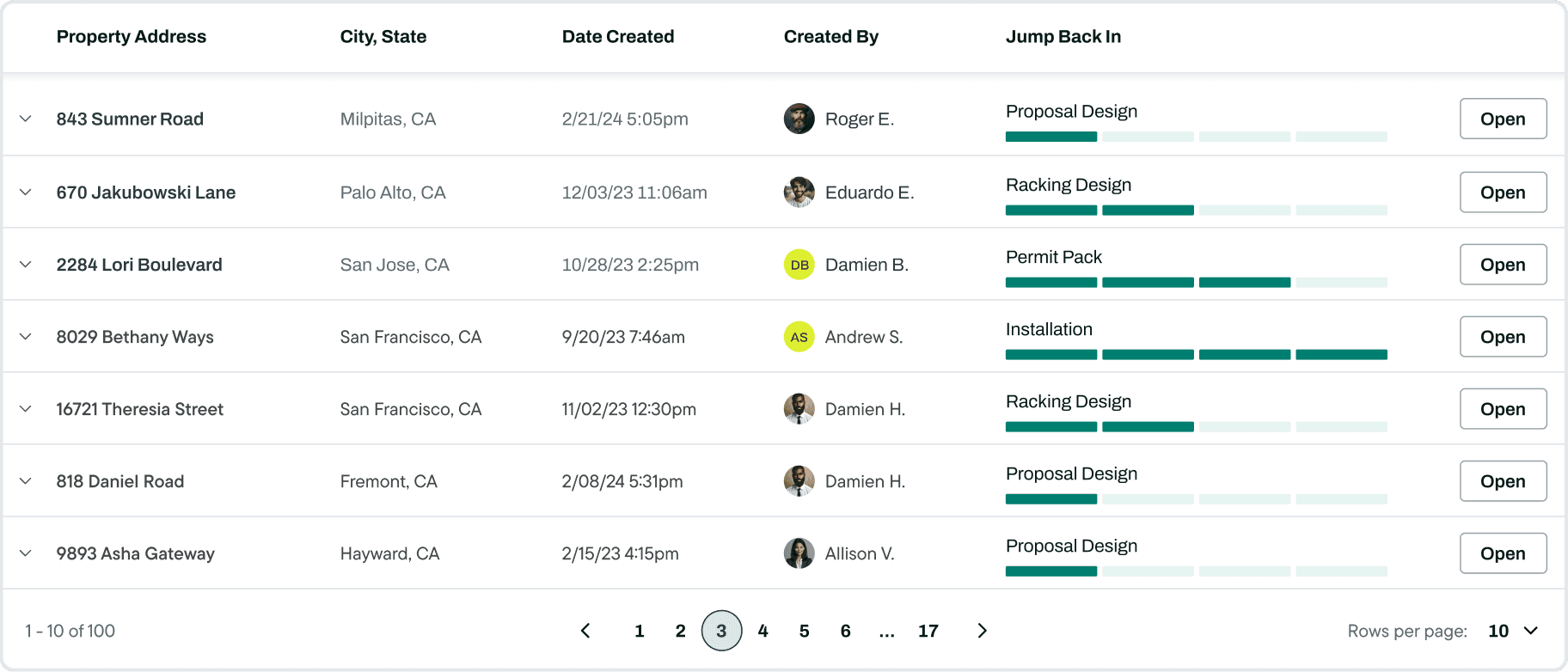Viewport: 1568px width, 672px height.
Task: Select page 1 in pagination
Action: pyautogui.click(x=639, y=631)
